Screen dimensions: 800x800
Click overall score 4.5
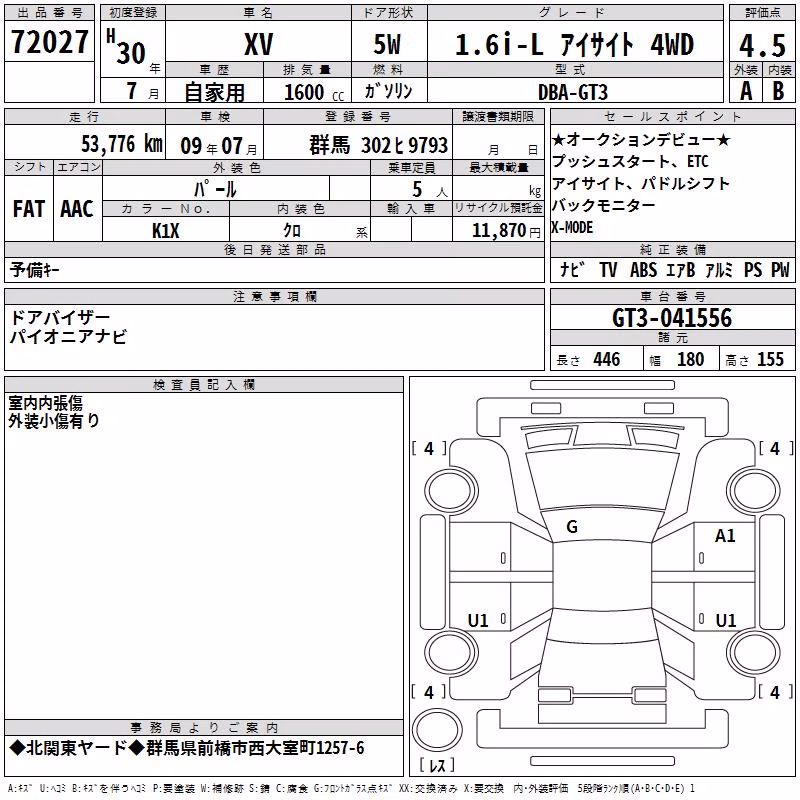[x=762, y=45]
